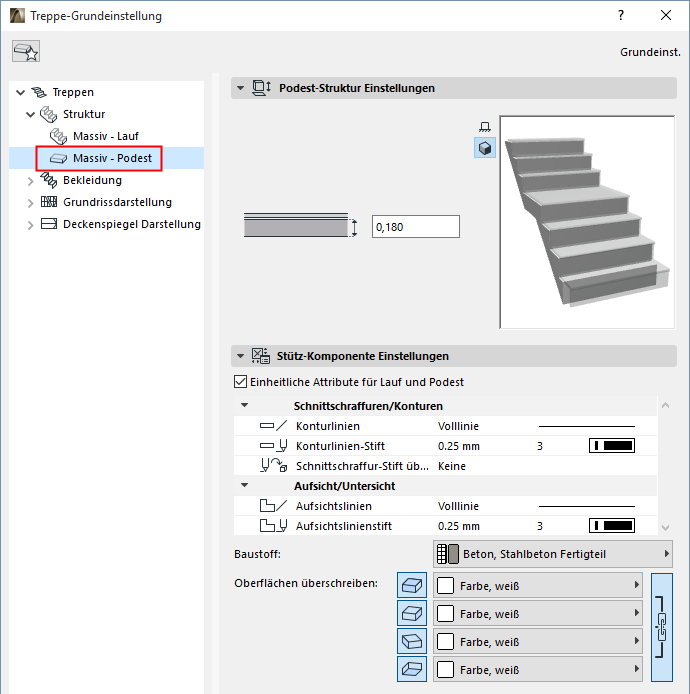Open the dialog help question mark
This screenshot has height=694, width=690.
pyautogui.click(x=621, y=15)
